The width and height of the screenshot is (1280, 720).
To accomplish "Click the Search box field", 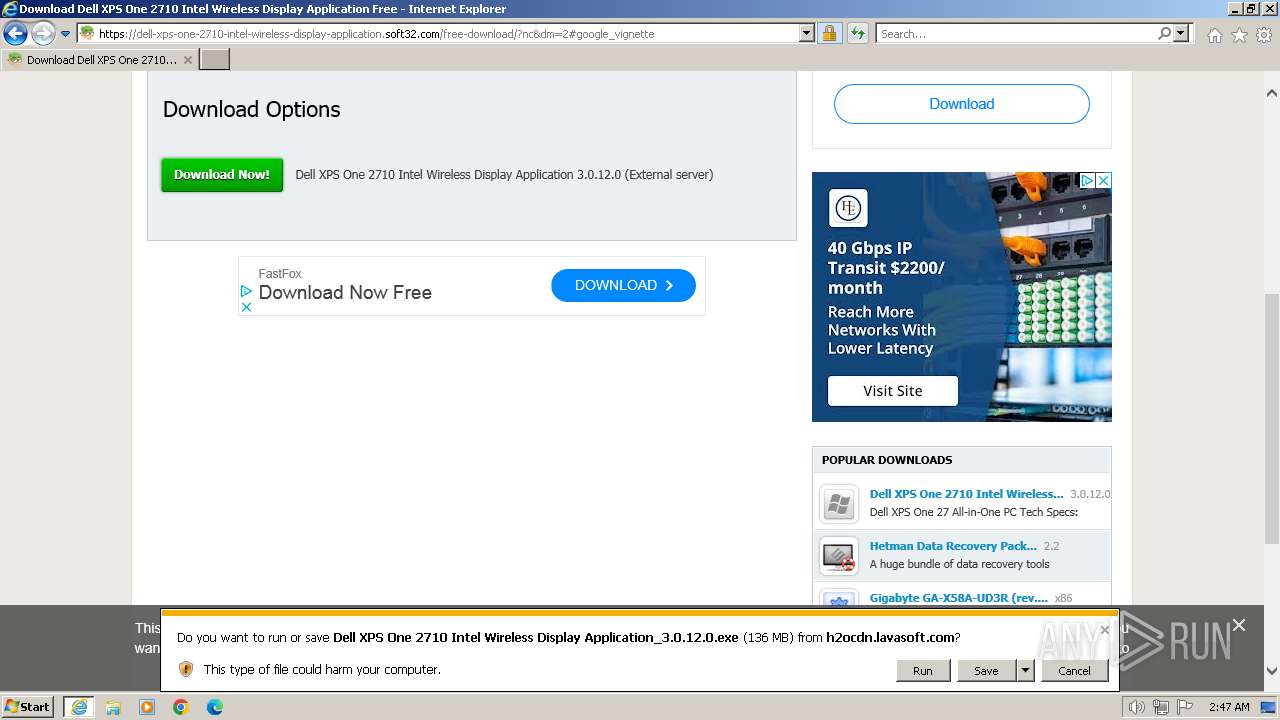I will click(x=1016, y=34).
